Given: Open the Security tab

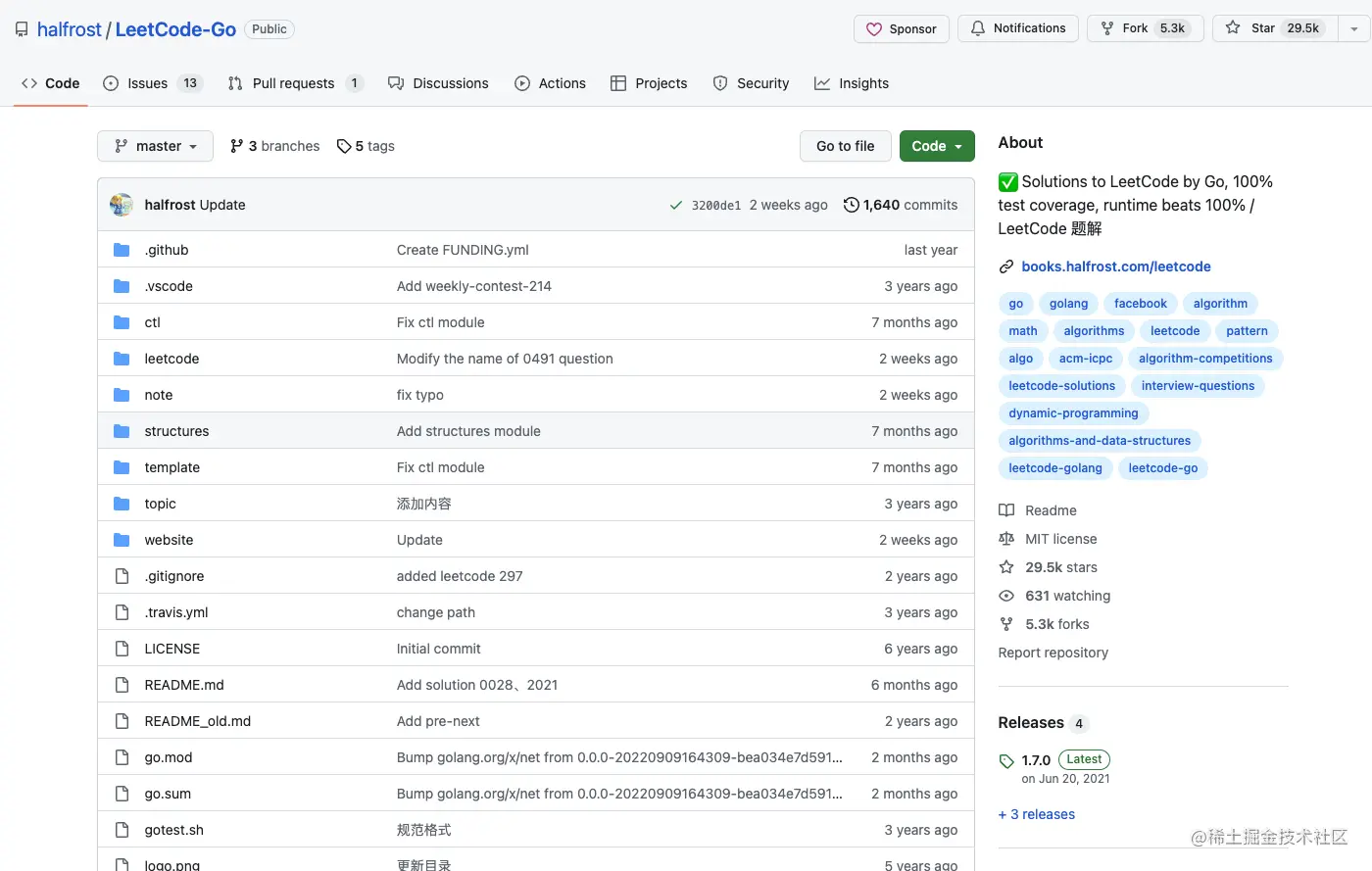Looking at the screenshot, I should click(751, 83).
